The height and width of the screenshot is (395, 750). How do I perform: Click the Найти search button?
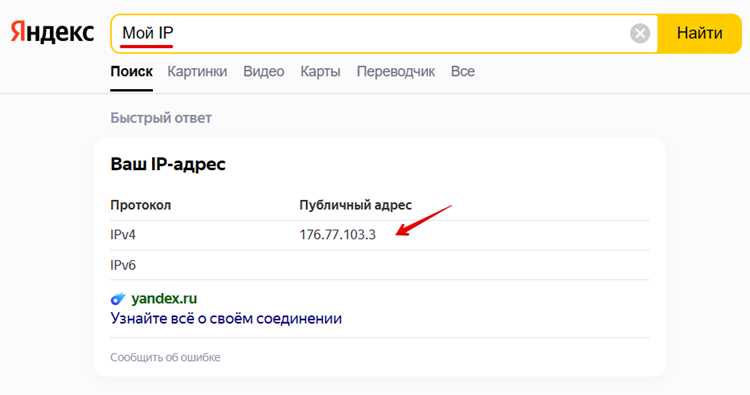point(699,33)
